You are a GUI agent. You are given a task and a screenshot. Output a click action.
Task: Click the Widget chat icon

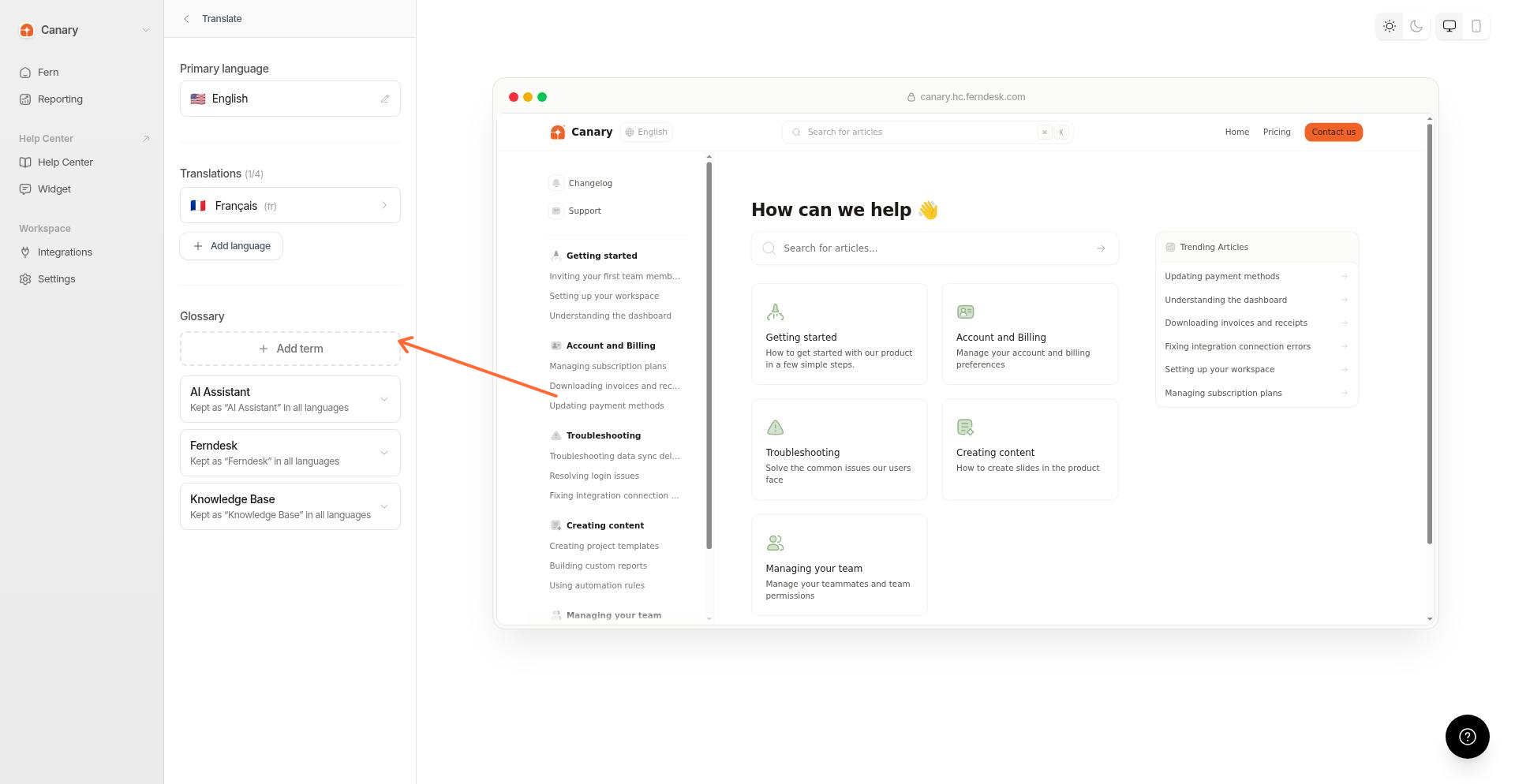25,189
